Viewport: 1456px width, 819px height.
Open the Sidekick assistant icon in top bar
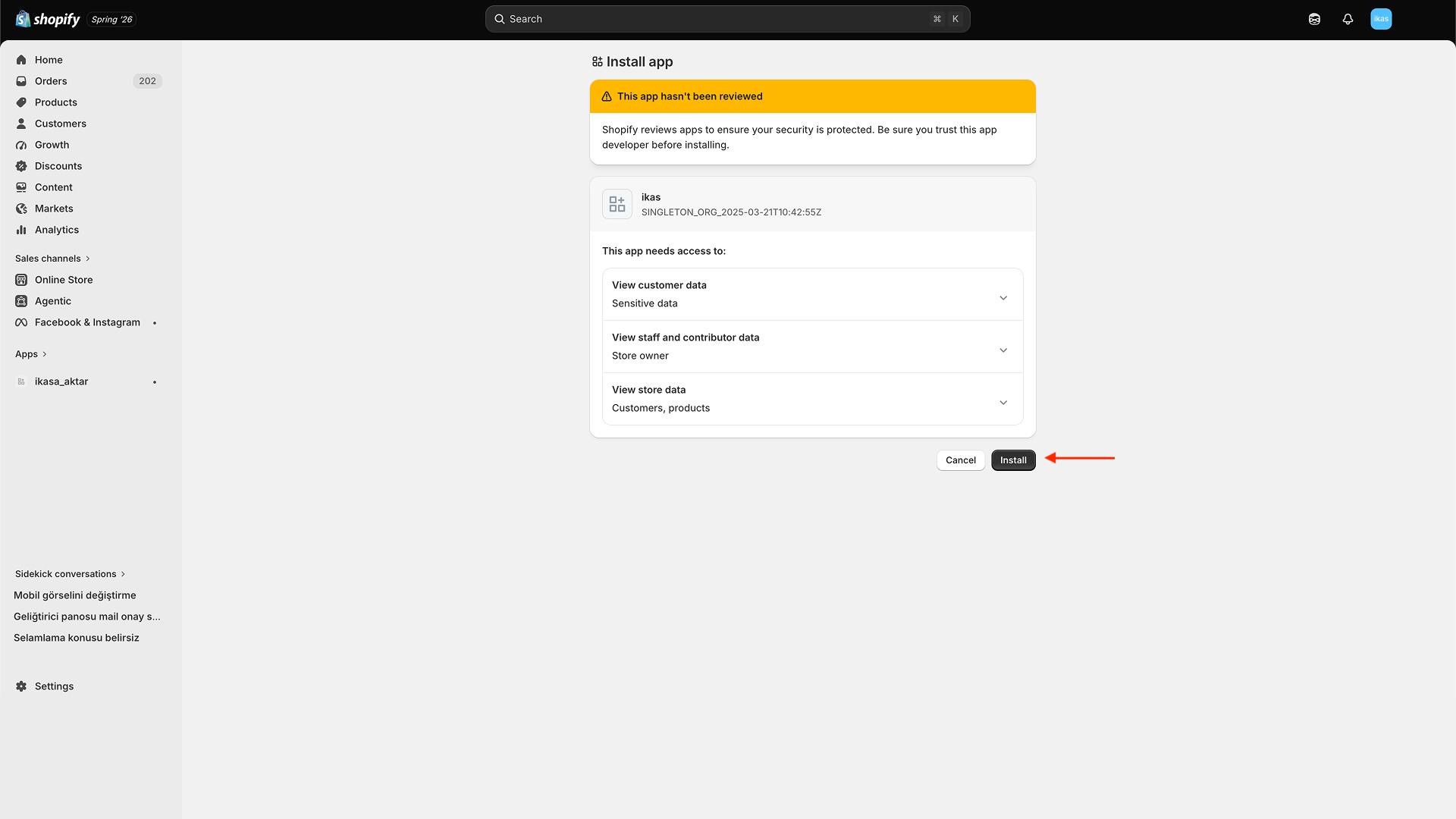pyautogui.click(x=1314, y=19)
